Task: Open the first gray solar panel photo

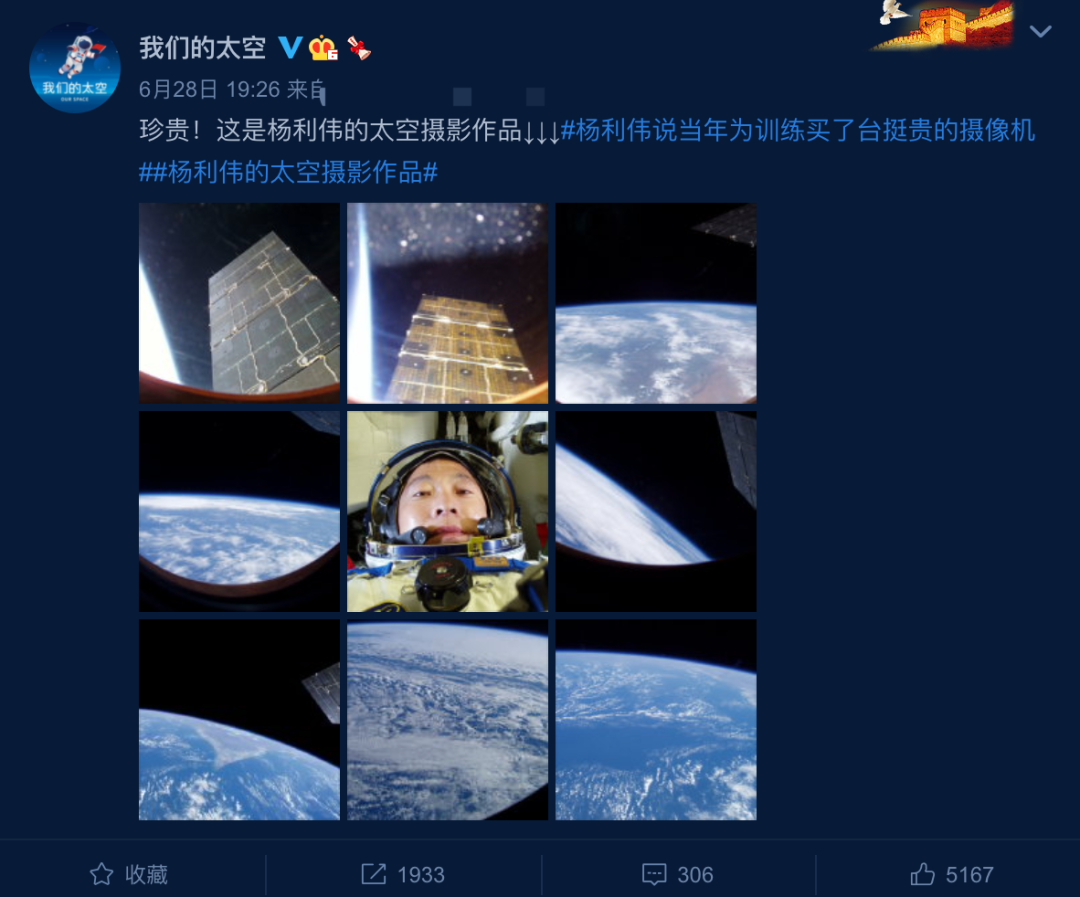Action: [x=239, y=303]
